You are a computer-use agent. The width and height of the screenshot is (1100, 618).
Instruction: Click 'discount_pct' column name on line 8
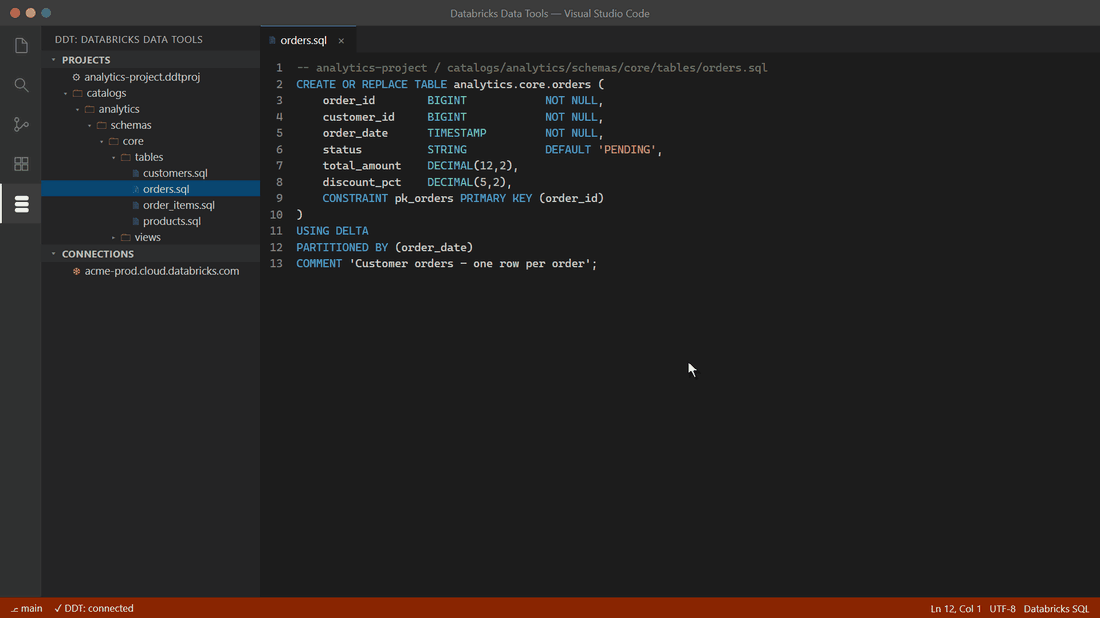coord(362,182)
